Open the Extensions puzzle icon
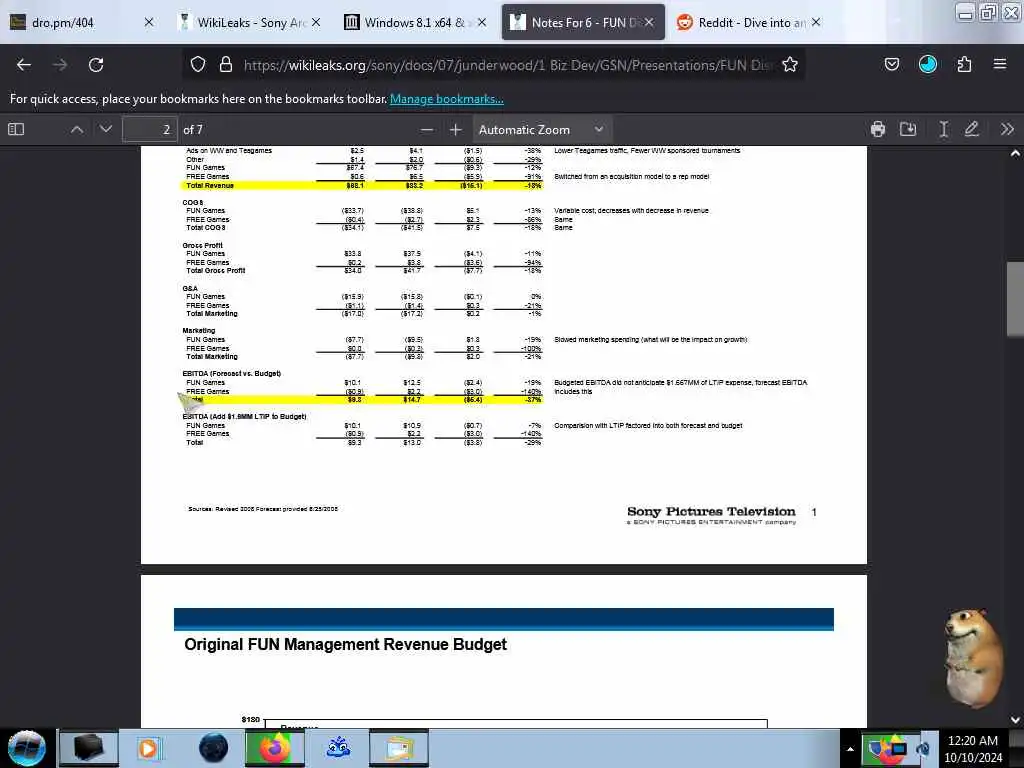The height and width of the screenshot is (768, 1024). 964,64
